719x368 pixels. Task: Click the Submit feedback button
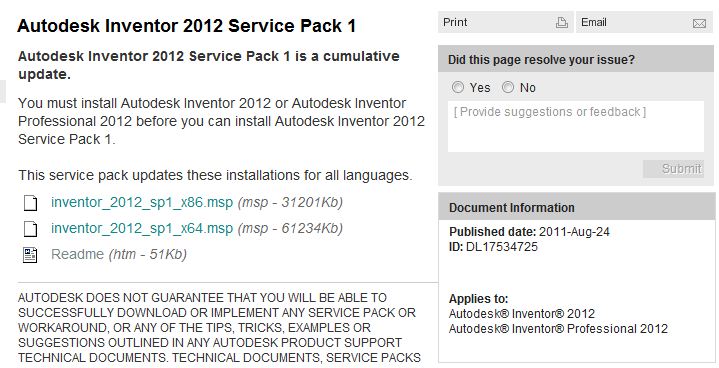tap(673, 169)
